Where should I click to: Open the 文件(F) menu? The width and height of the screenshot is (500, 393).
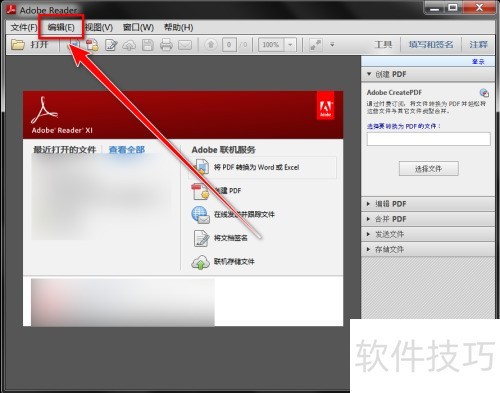click(23, 27)
